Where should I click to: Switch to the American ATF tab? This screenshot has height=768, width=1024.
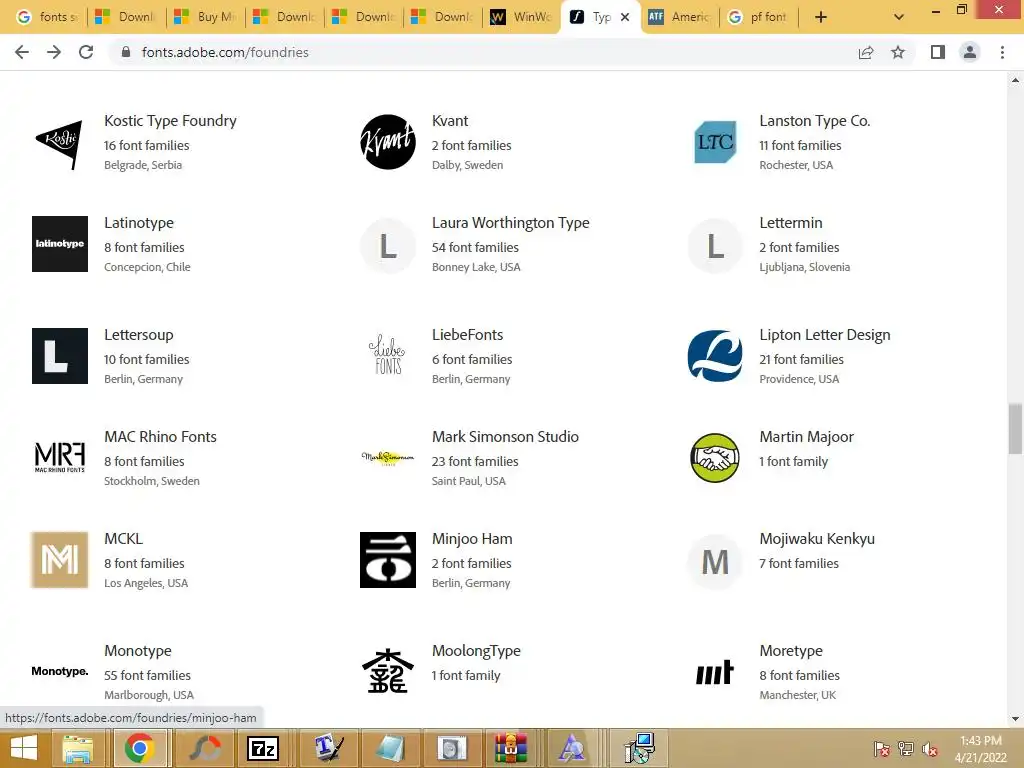pyautogui.click(x=679, y=17)
